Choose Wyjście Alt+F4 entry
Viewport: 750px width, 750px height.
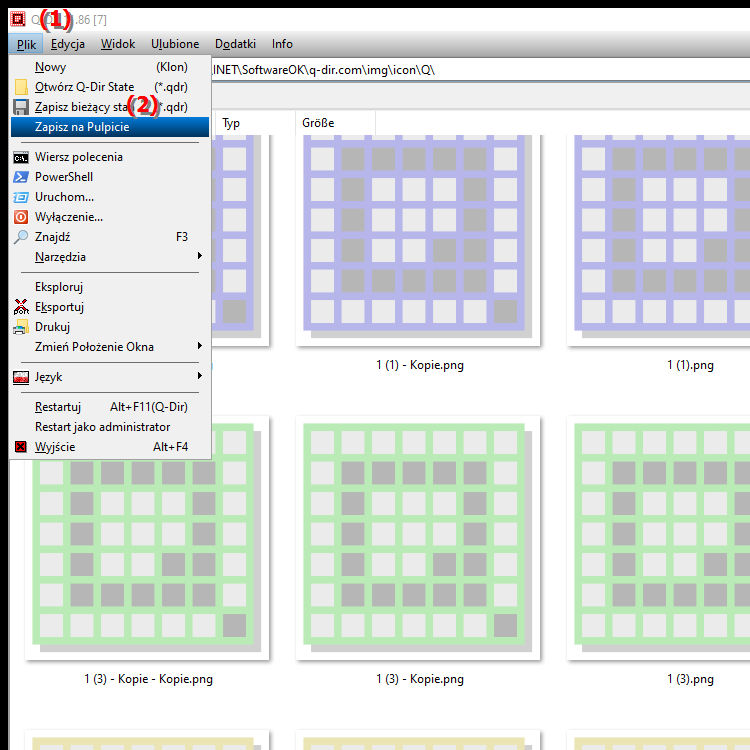tap(110, 447)
